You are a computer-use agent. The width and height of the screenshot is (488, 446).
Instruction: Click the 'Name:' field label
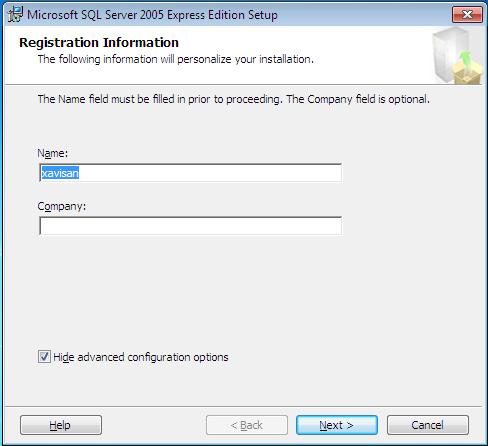coord(53,153)
